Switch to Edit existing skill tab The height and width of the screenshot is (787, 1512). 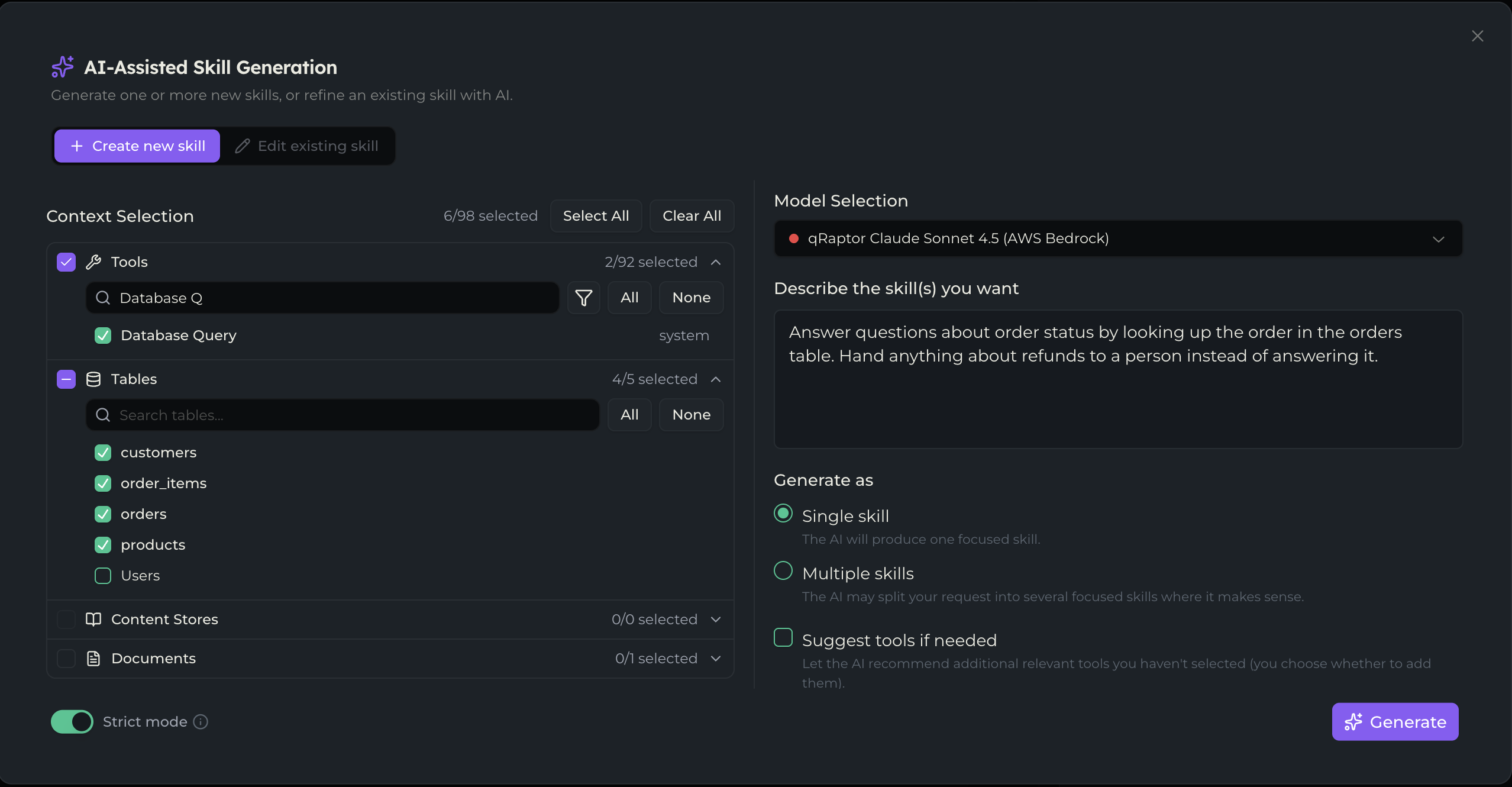[306, 146]
